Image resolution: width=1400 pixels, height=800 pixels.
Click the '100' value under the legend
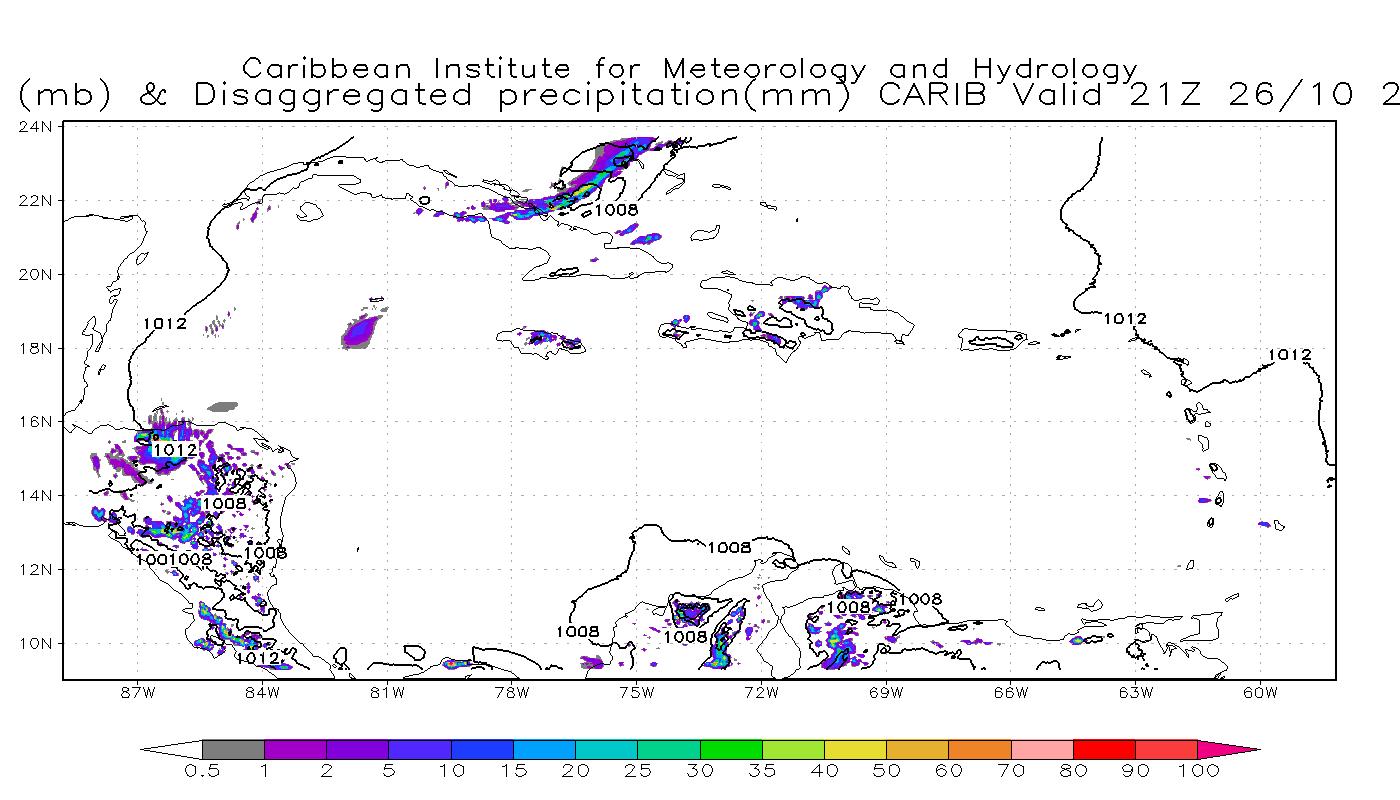[x=1198, y=771]
